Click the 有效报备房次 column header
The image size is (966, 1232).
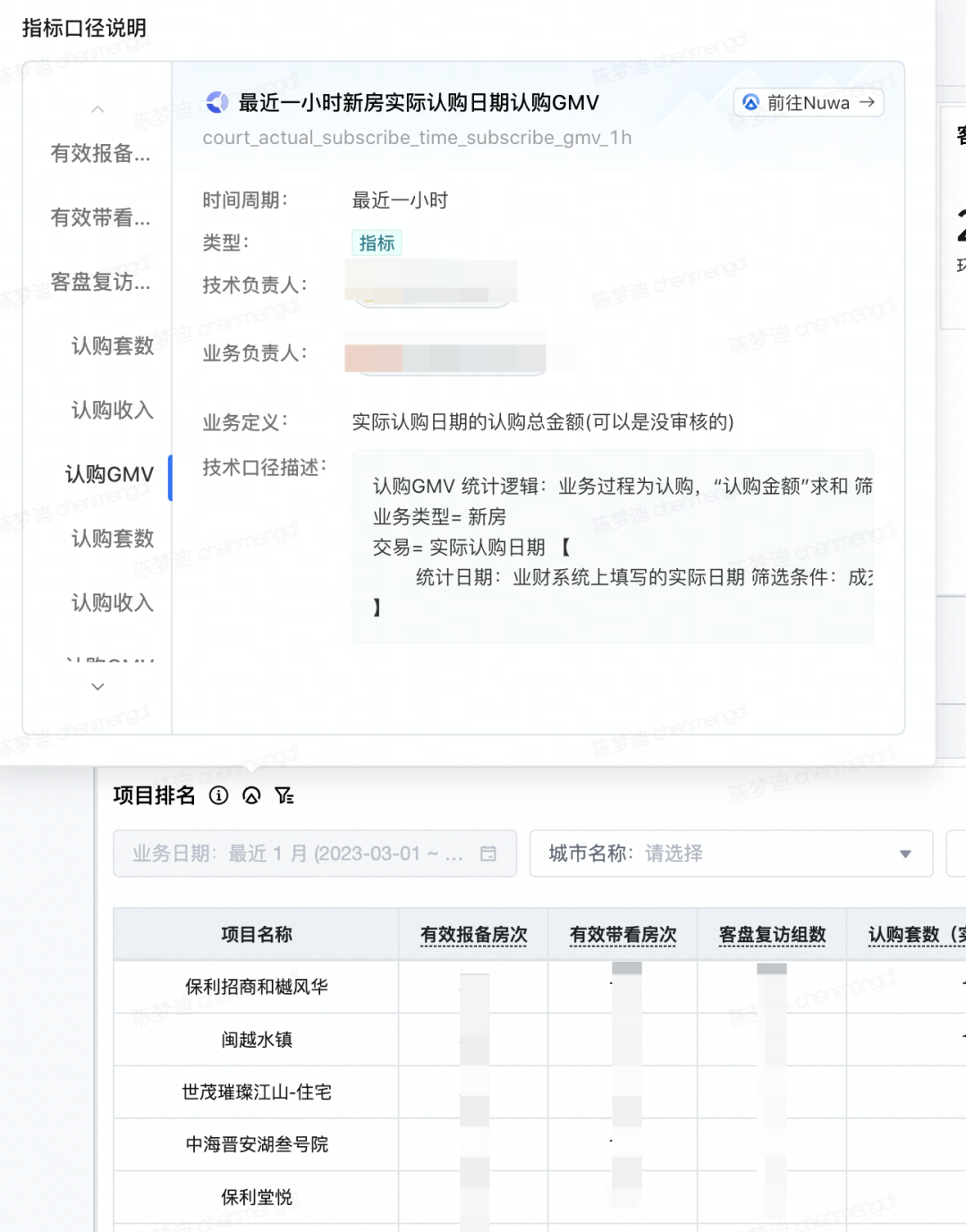(x=474, y=935)
